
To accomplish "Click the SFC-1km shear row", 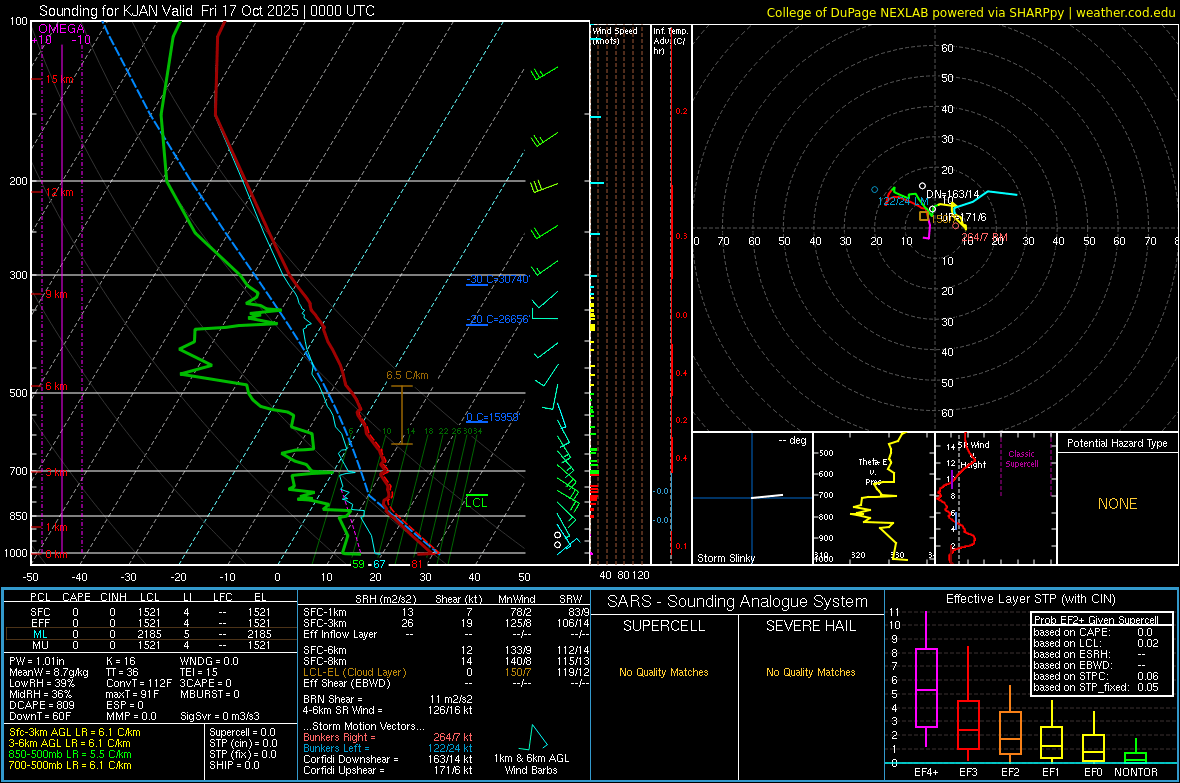I will 446,612.
